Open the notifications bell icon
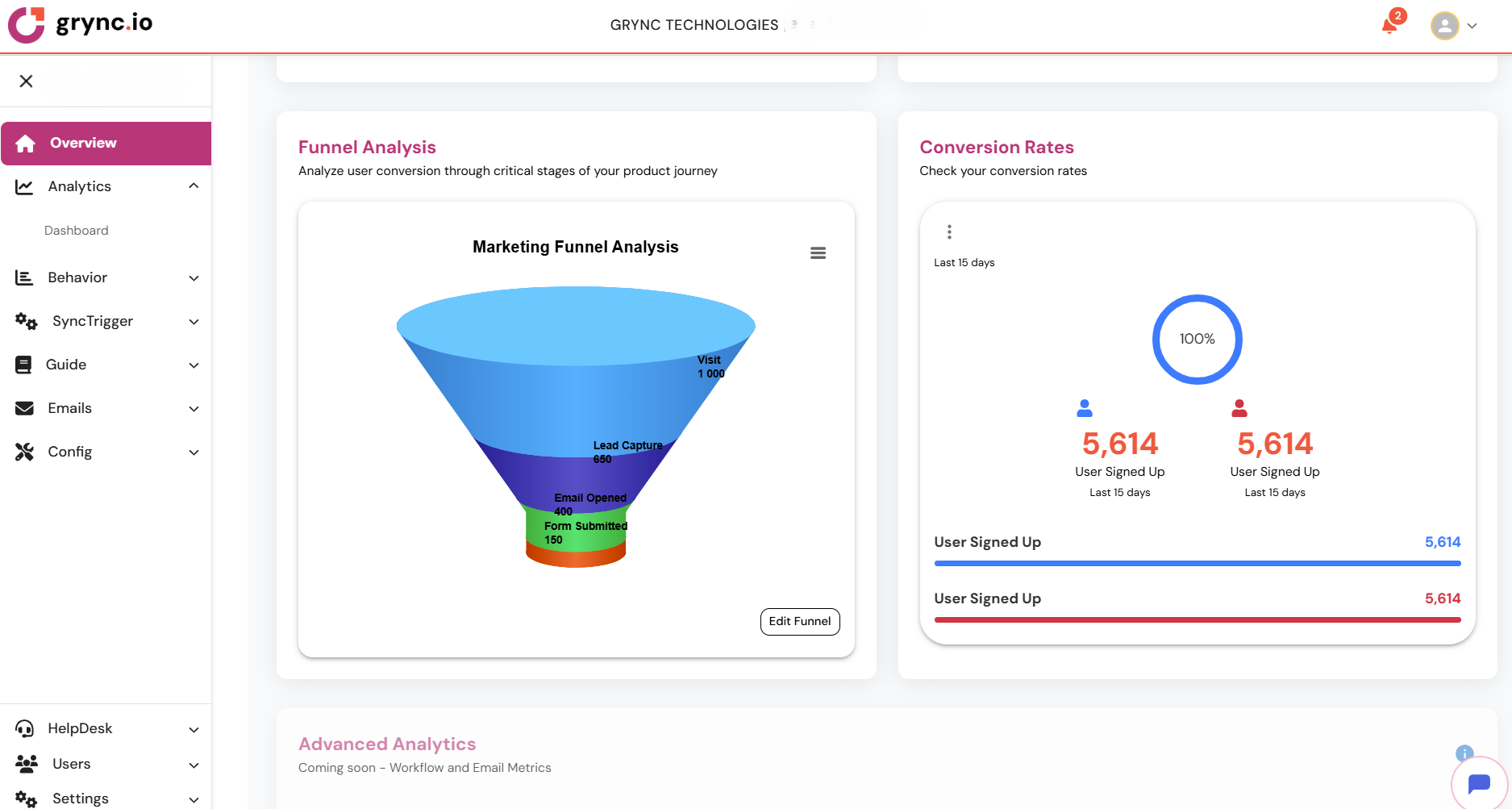The width and height of the screenshot is (1512, 809). [x=1389, y=26]
